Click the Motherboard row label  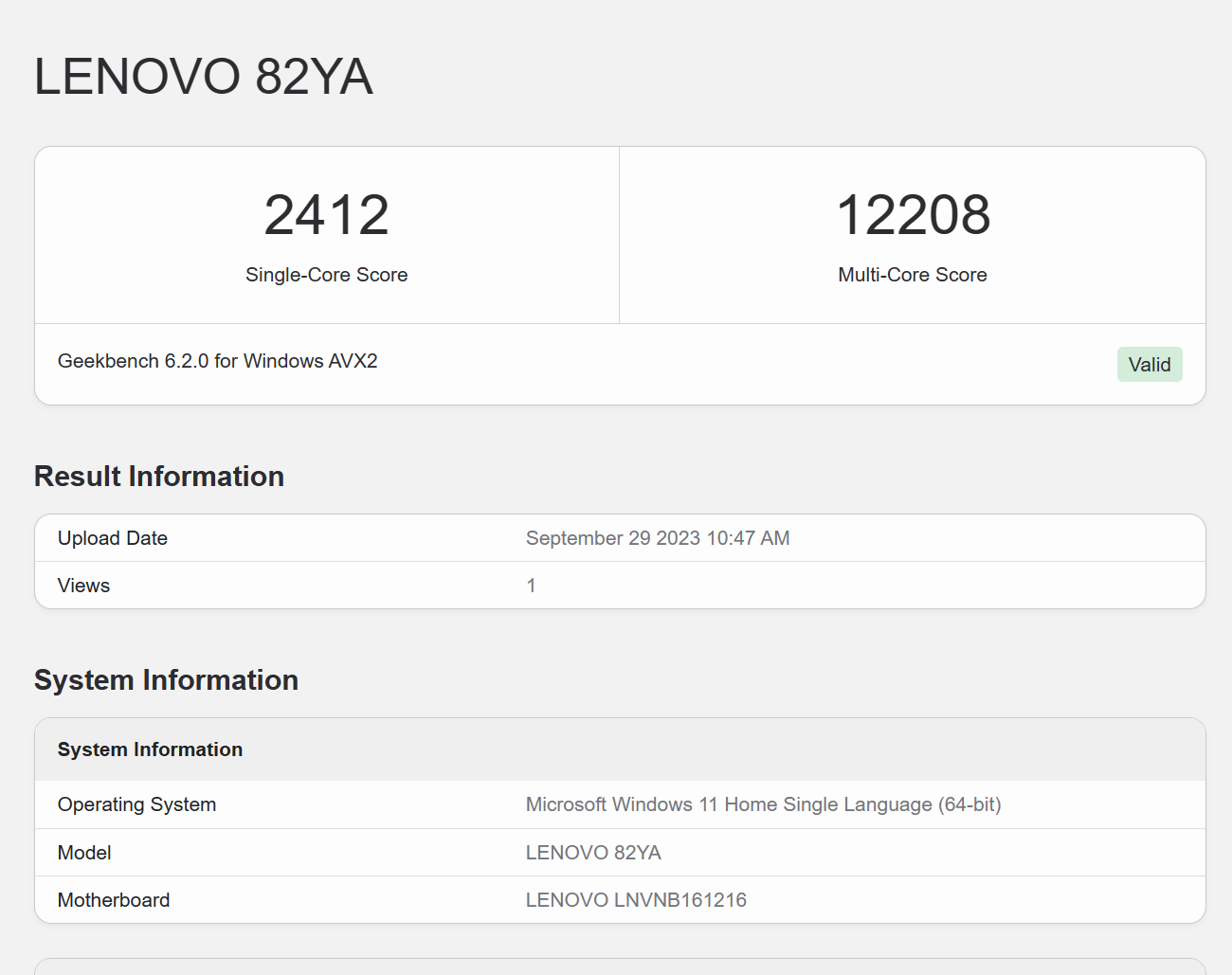pos(114,900)
